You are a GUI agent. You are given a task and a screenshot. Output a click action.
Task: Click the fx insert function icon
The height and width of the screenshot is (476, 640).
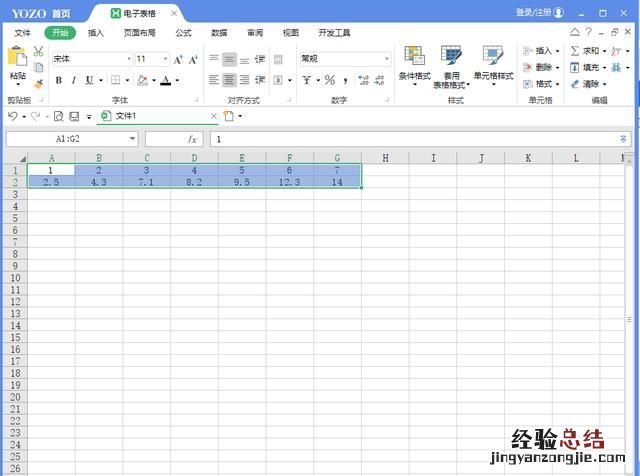192,139
